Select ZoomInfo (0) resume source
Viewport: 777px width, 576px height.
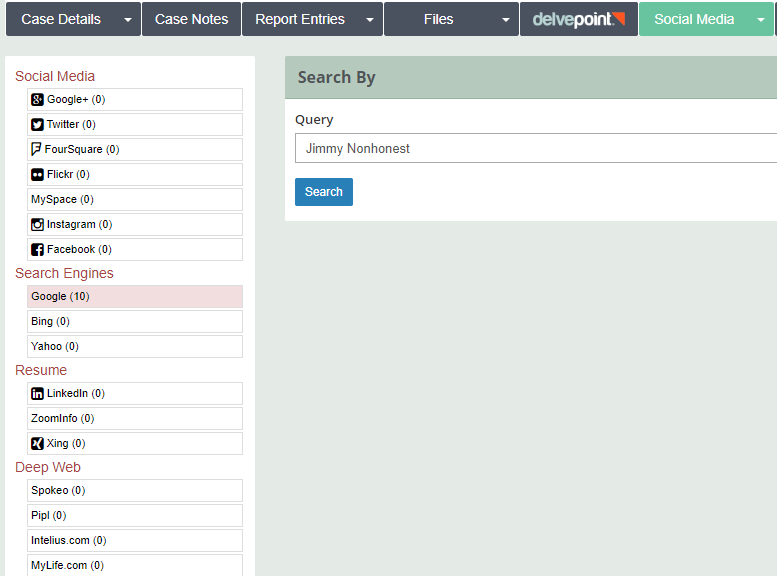point(135,418)
